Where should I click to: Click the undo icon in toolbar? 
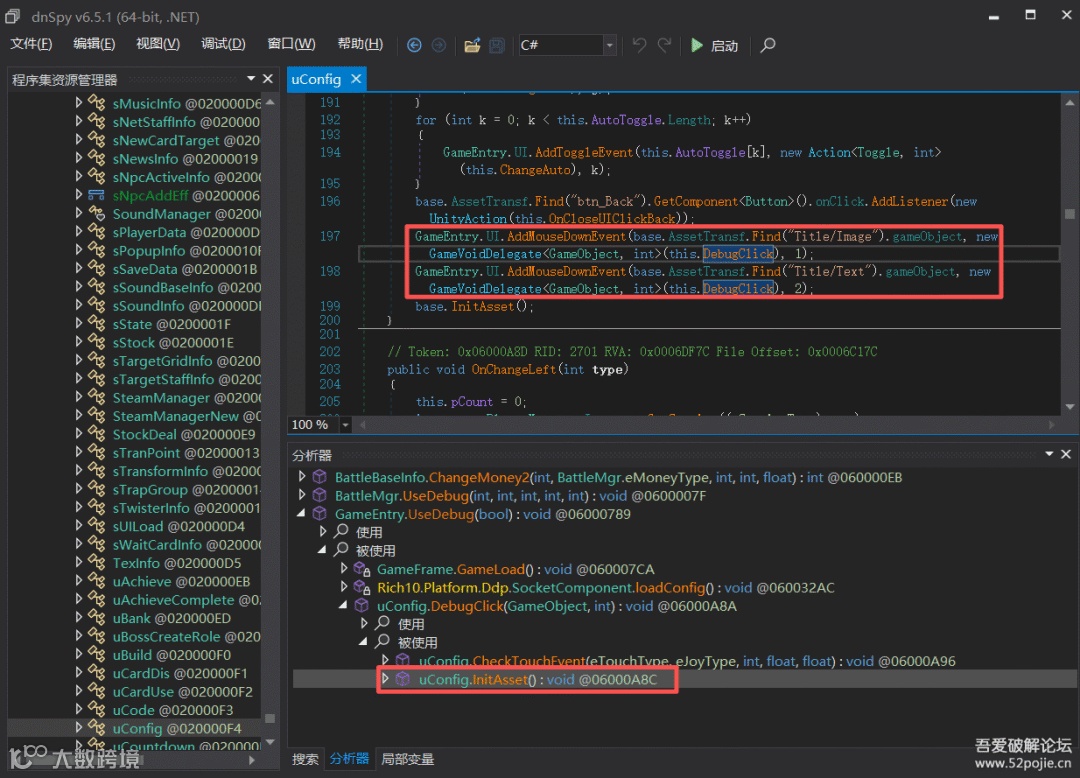click(639, 45)
